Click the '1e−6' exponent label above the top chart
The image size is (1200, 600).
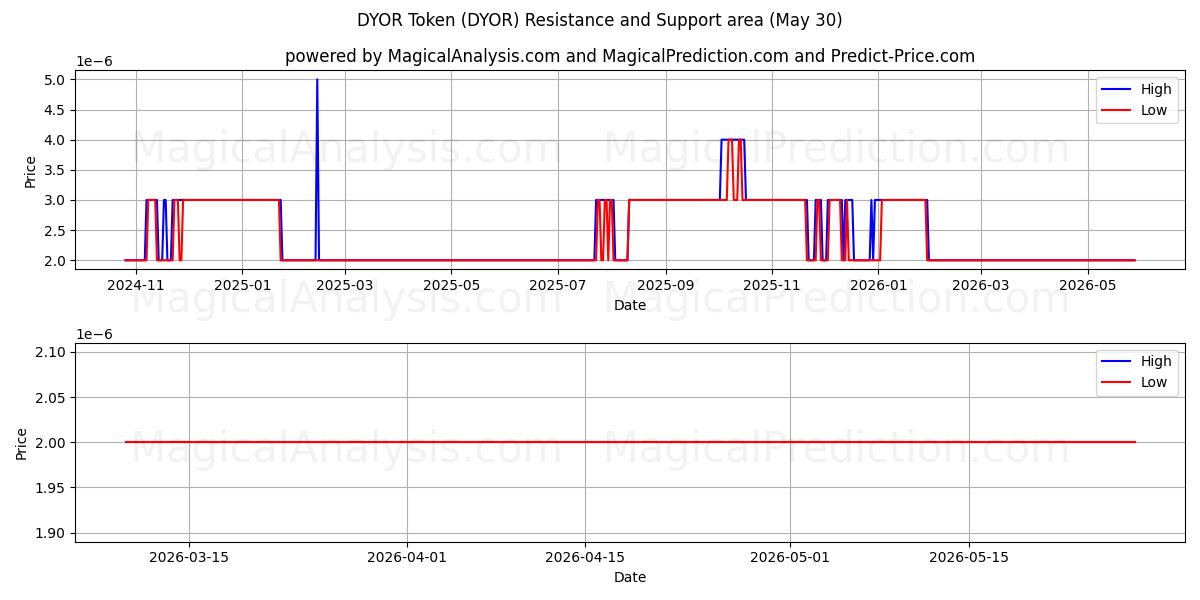coord(95,62)
